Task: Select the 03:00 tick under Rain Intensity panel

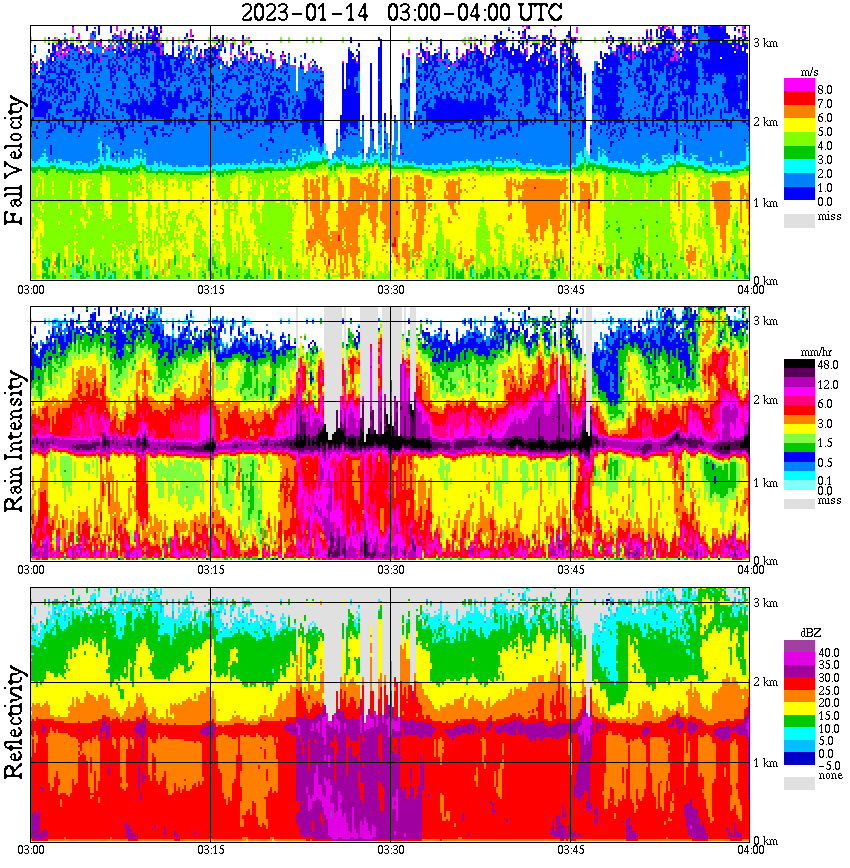Action: coord(31,570)
